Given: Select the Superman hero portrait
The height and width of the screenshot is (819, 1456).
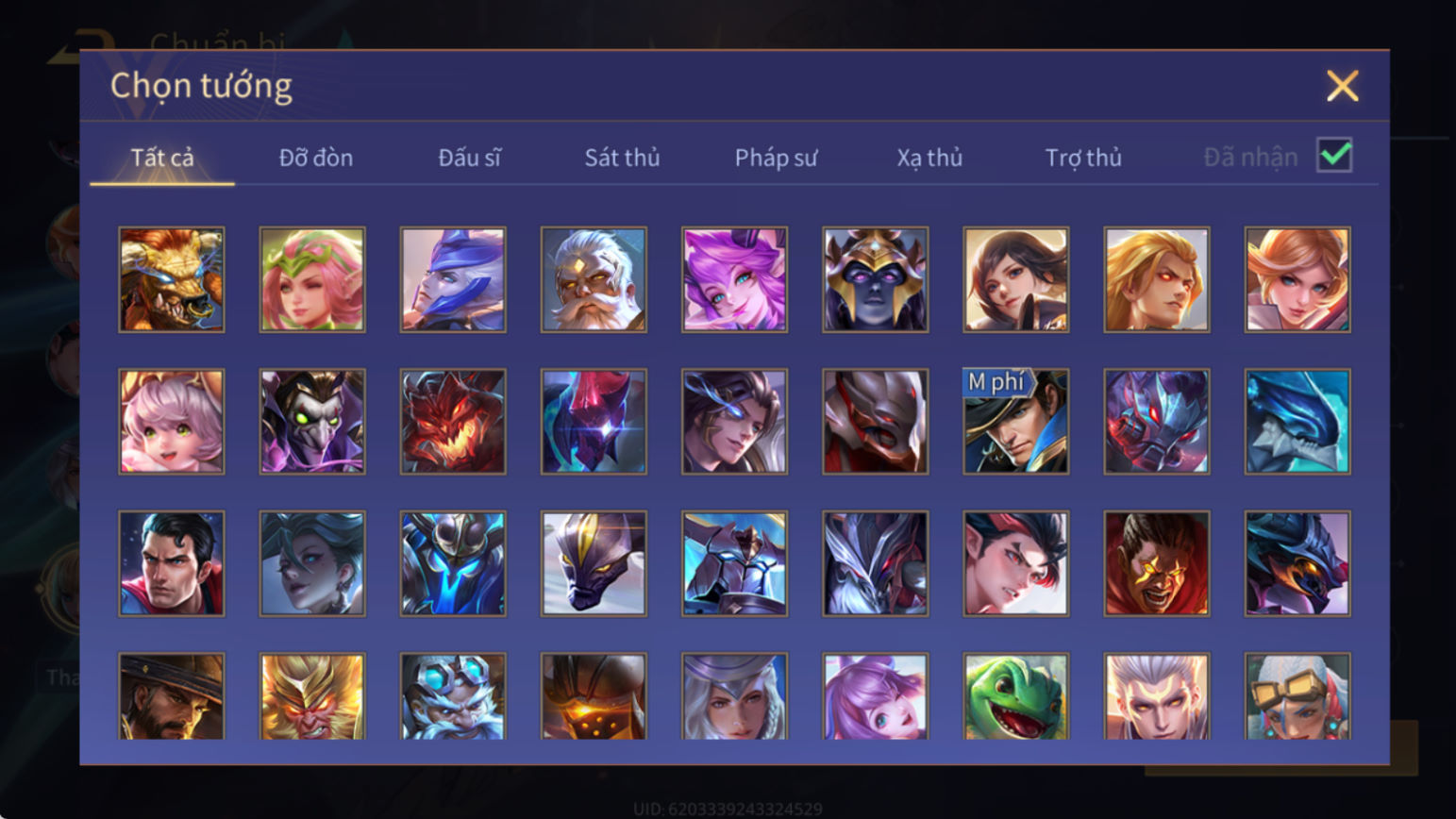Looking at the screenshot, I should click(172, 563).
